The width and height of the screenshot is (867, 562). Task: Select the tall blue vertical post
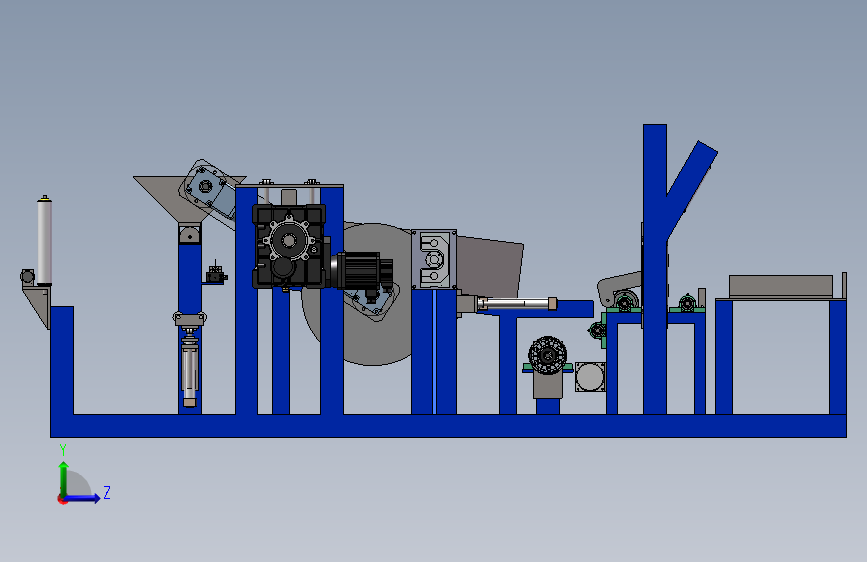pyautogui.click(x=655, y=269)
